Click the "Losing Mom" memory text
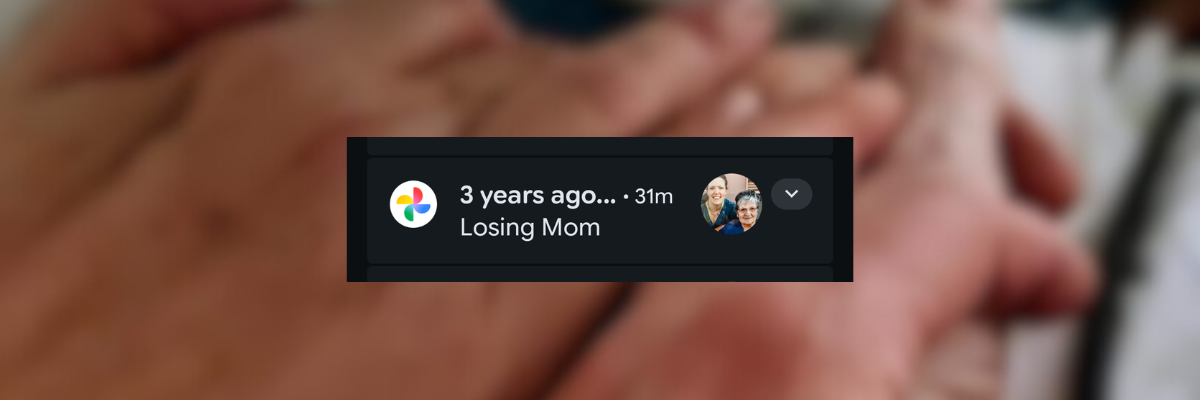 (x=529, y=227)
